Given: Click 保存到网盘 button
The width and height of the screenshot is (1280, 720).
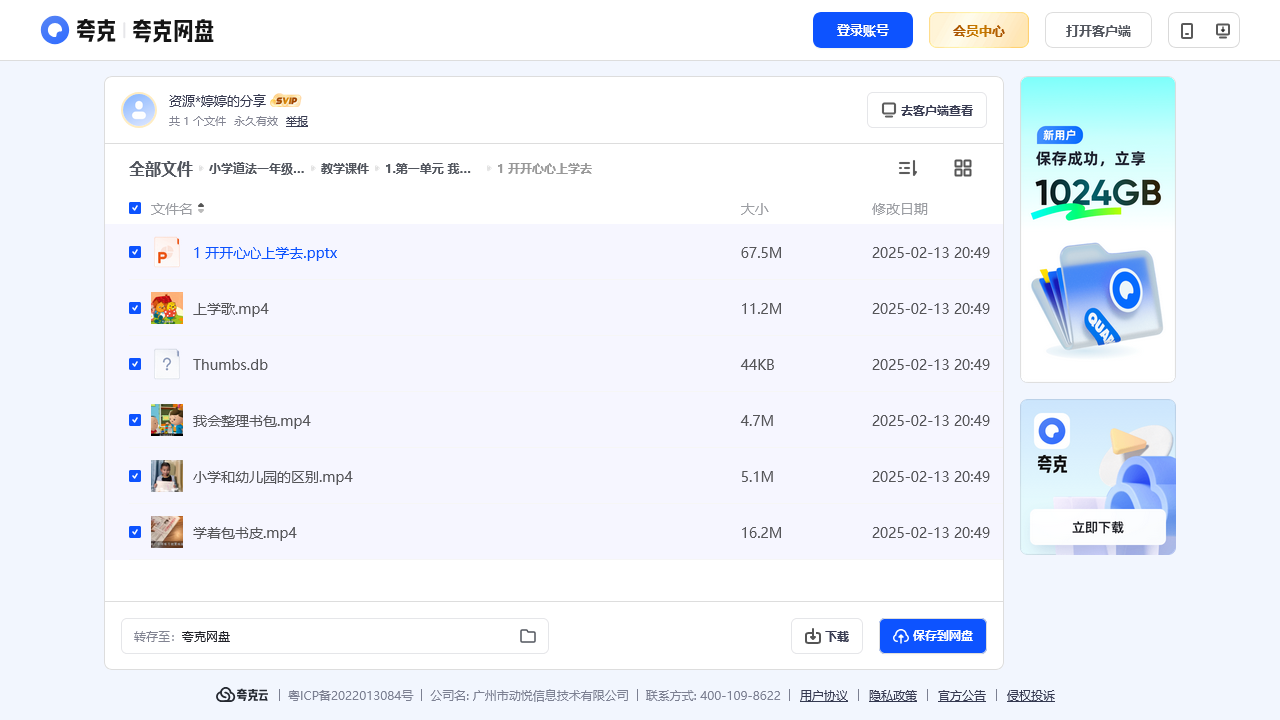Looking at the screenshot, I should pos(933,636).
